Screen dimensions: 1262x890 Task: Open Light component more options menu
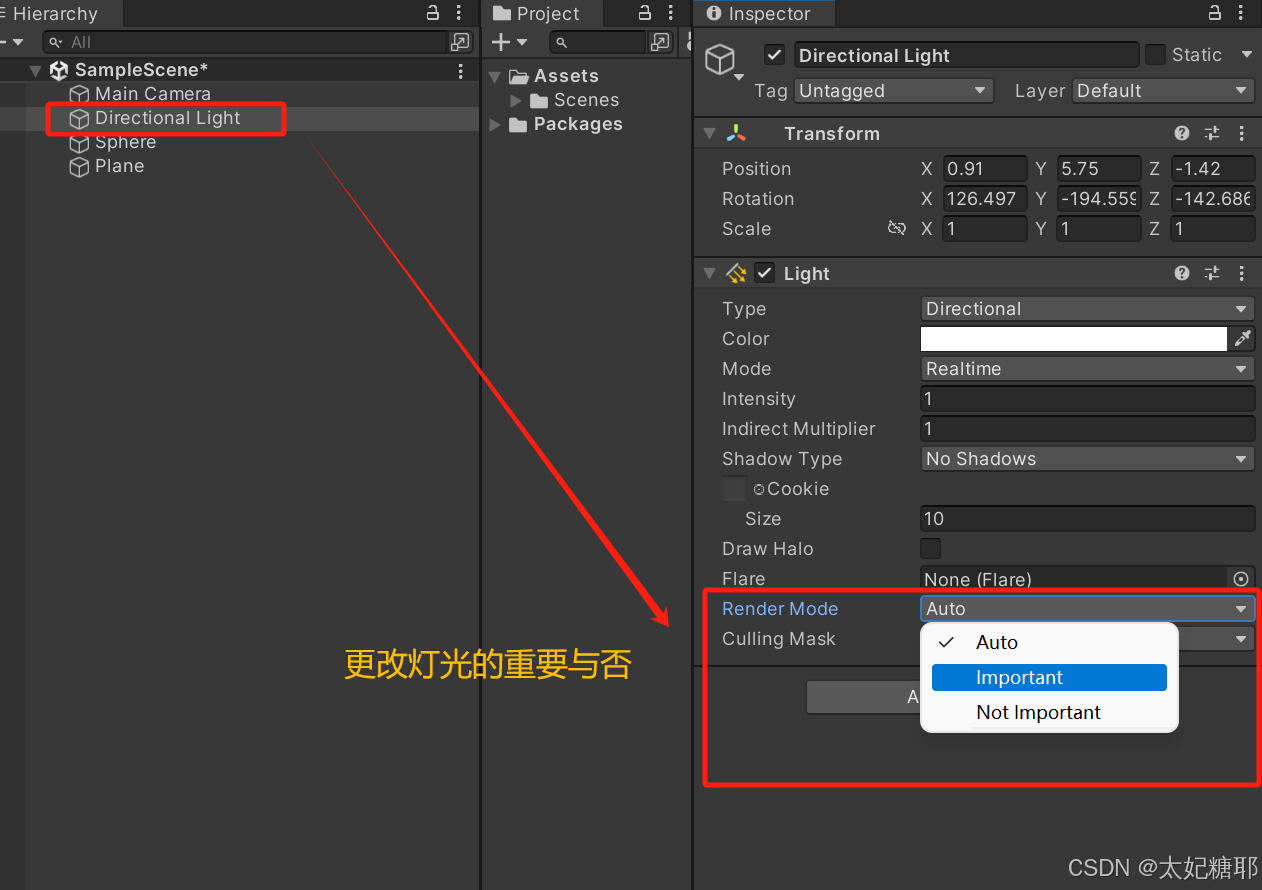click(1242, 273)
